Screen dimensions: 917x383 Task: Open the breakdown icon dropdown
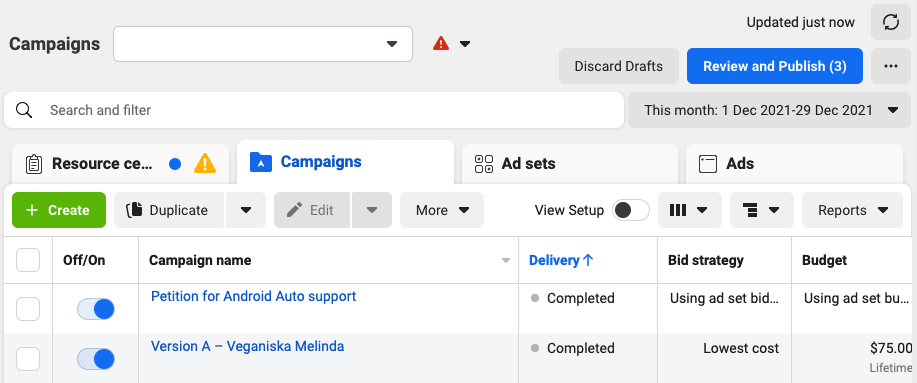pos(762,210)
